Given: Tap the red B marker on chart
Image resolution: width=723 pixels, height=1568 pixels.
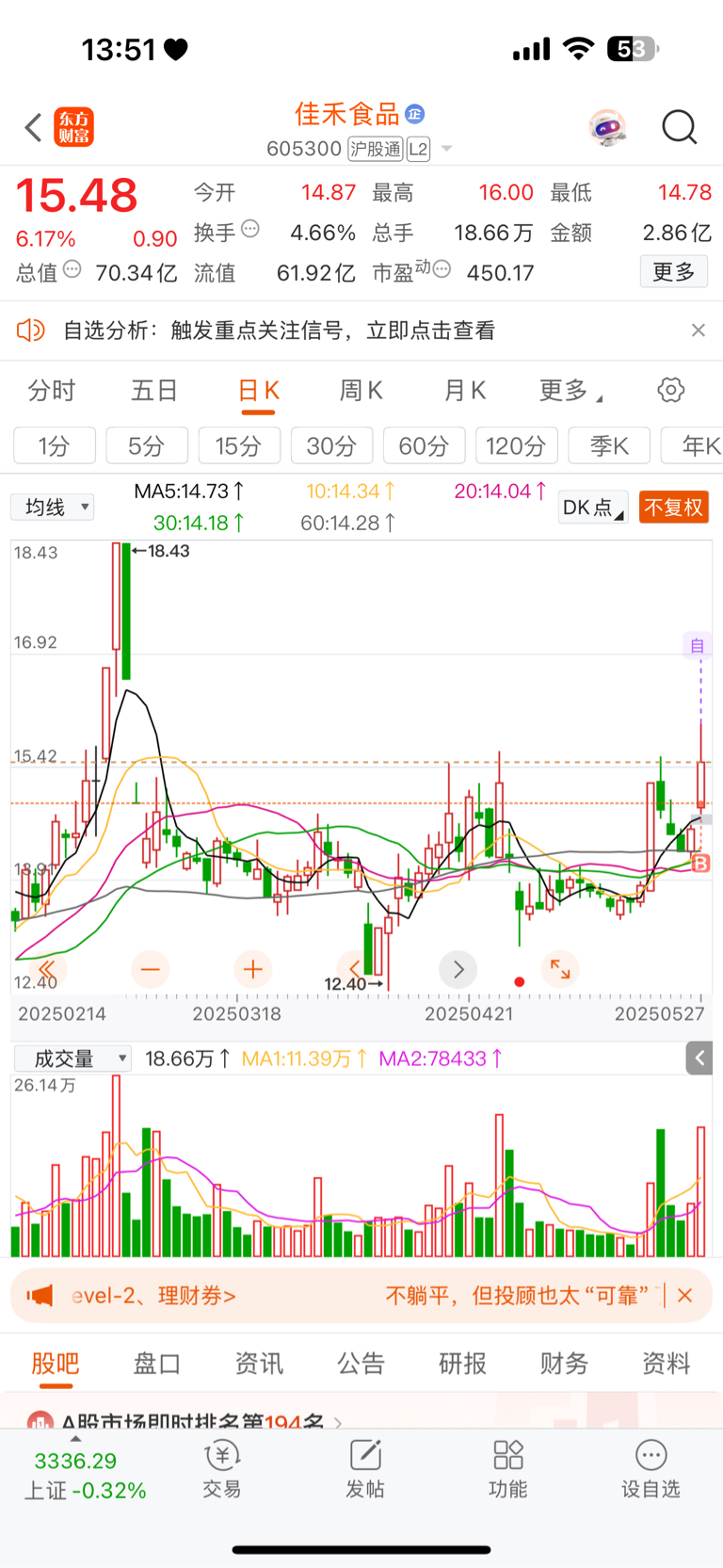Looking at the screenshot, I should coord(700,863).
